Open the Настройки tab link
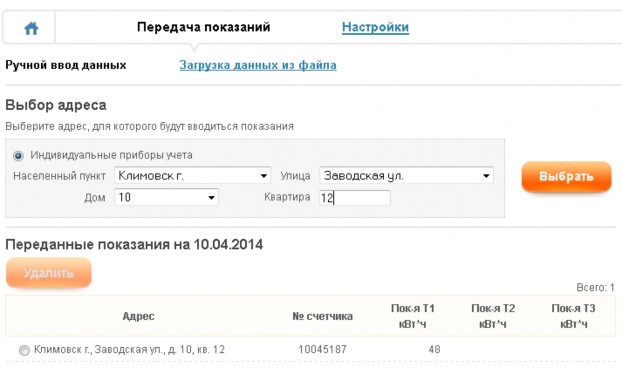 click(375, 27)
